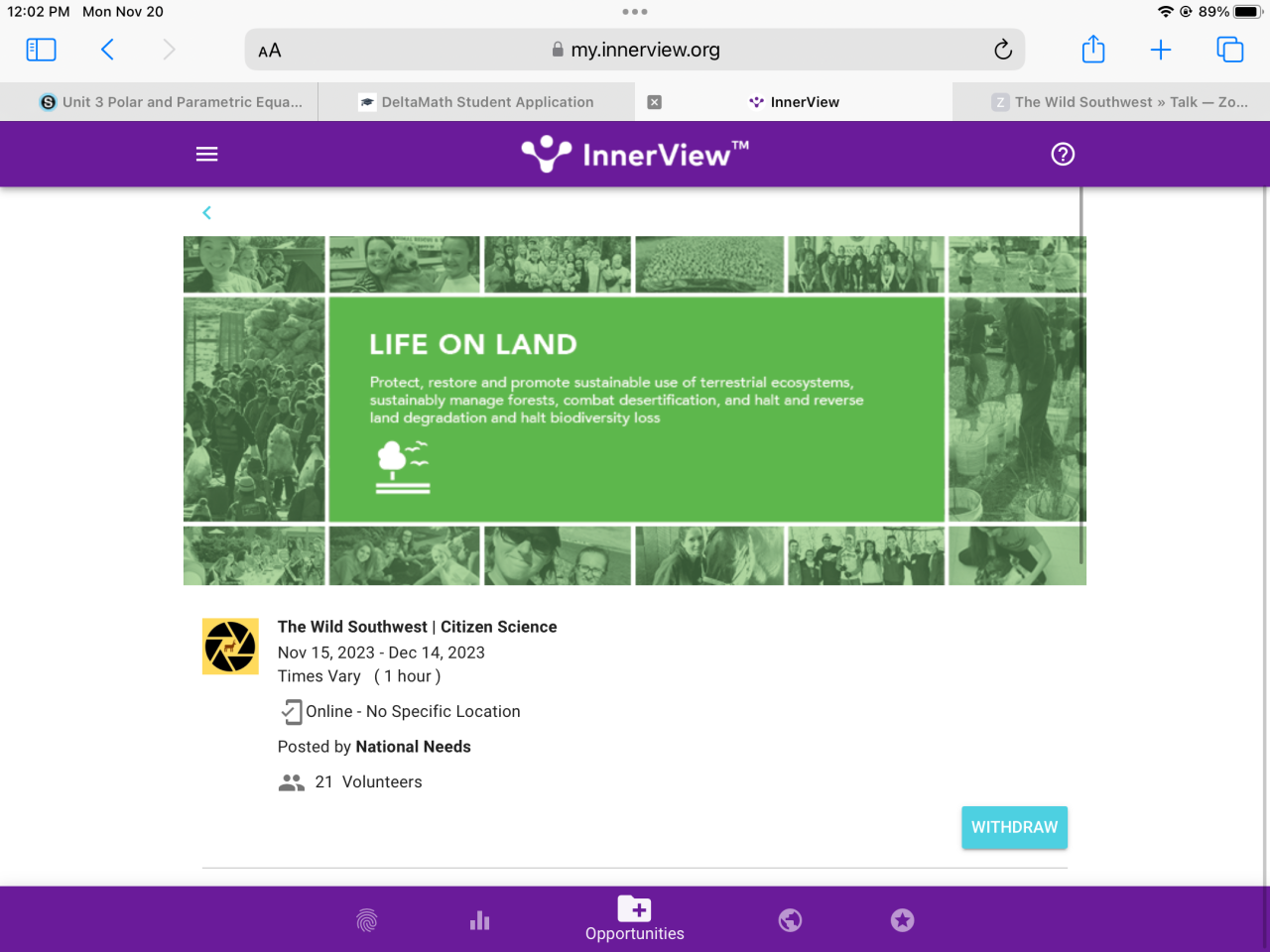Click the 21 Volunteers count
Image resolution: width=1270 pixels, height=952 pixels.
(x=368, y=782)
